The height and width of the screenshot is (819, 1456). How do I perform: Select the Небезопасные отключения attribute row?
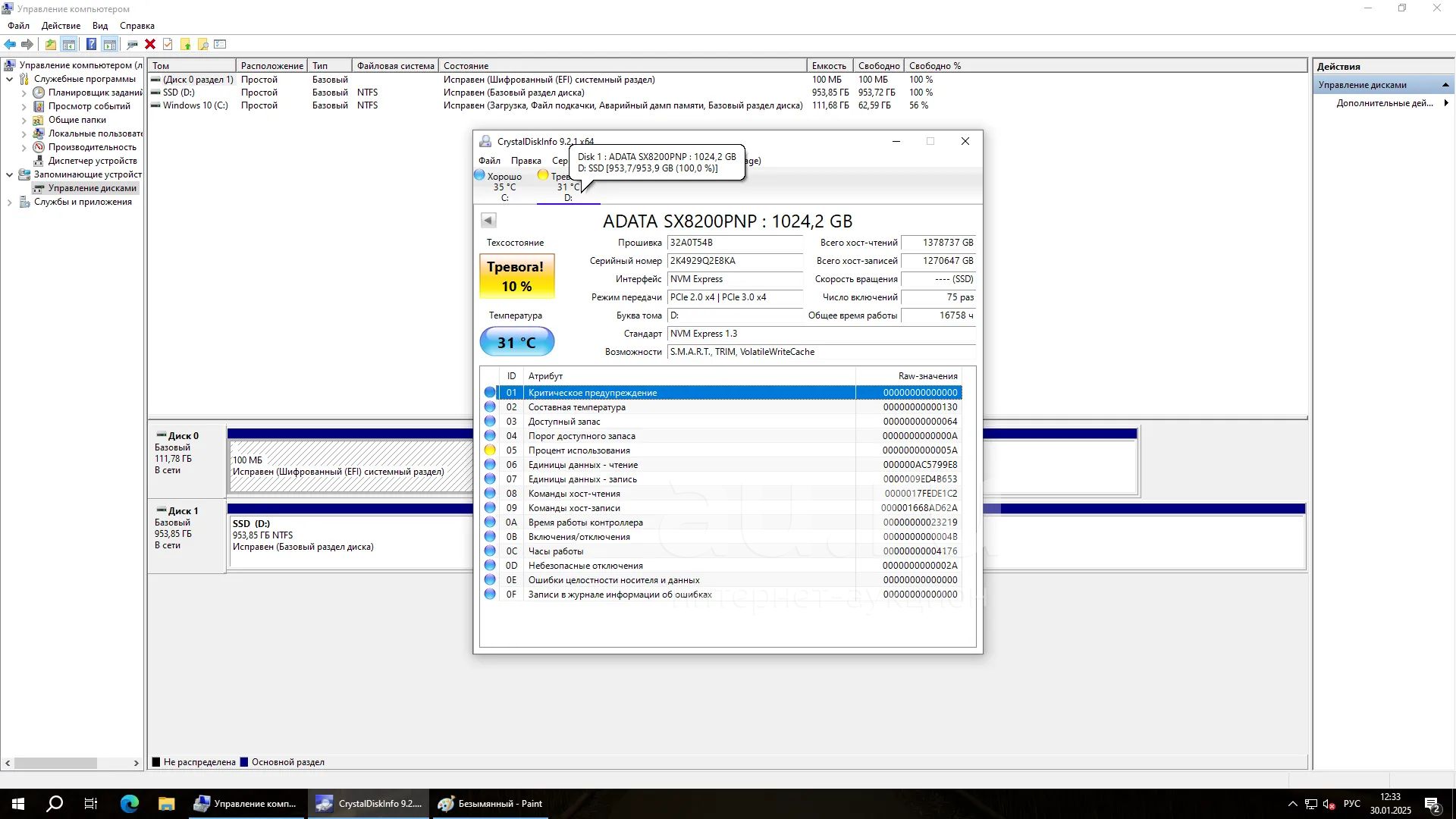(722, 565)
